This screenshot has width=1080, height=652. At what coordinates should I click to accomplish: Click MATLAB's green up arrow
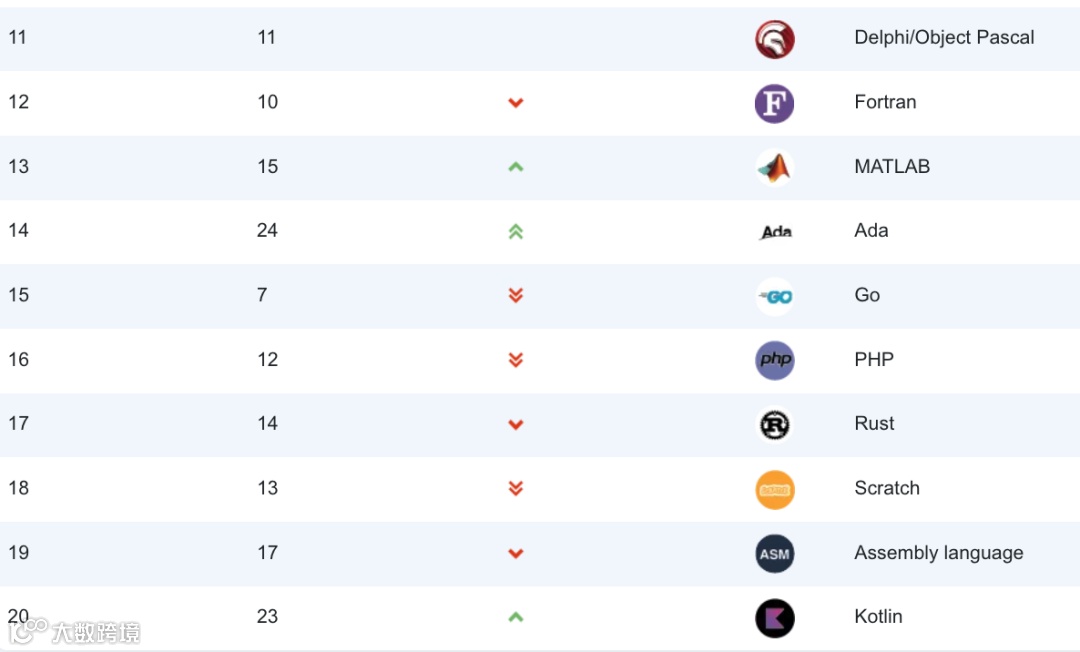point(515,167)
